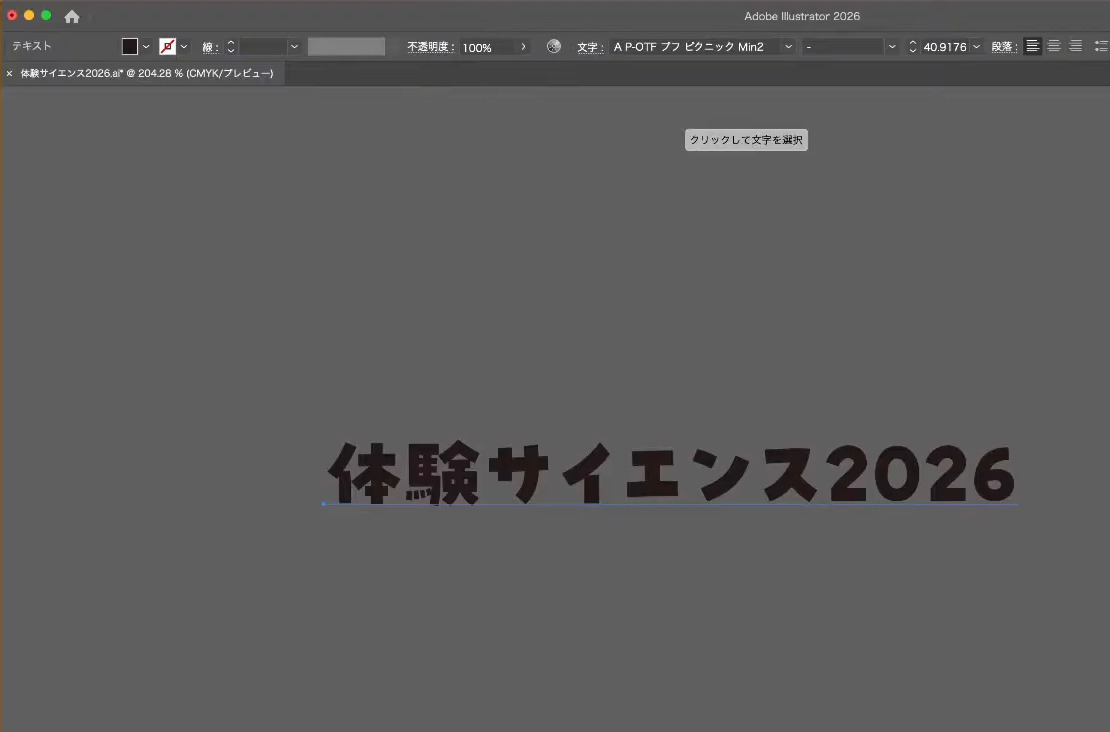1110x732 pixels.
Task: Click the 線 stroke label link
Action: [x=210, y=47]
